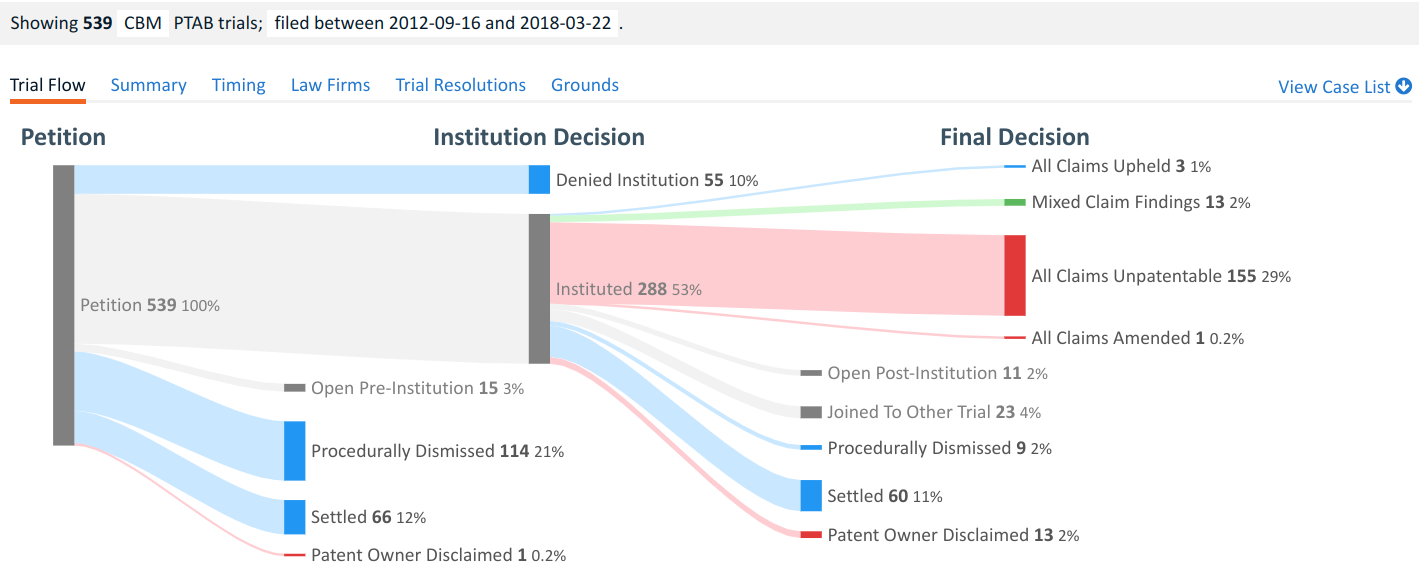Open the View Case List link
Viewport: 1419px width, 586px height.
[1334, 87]
